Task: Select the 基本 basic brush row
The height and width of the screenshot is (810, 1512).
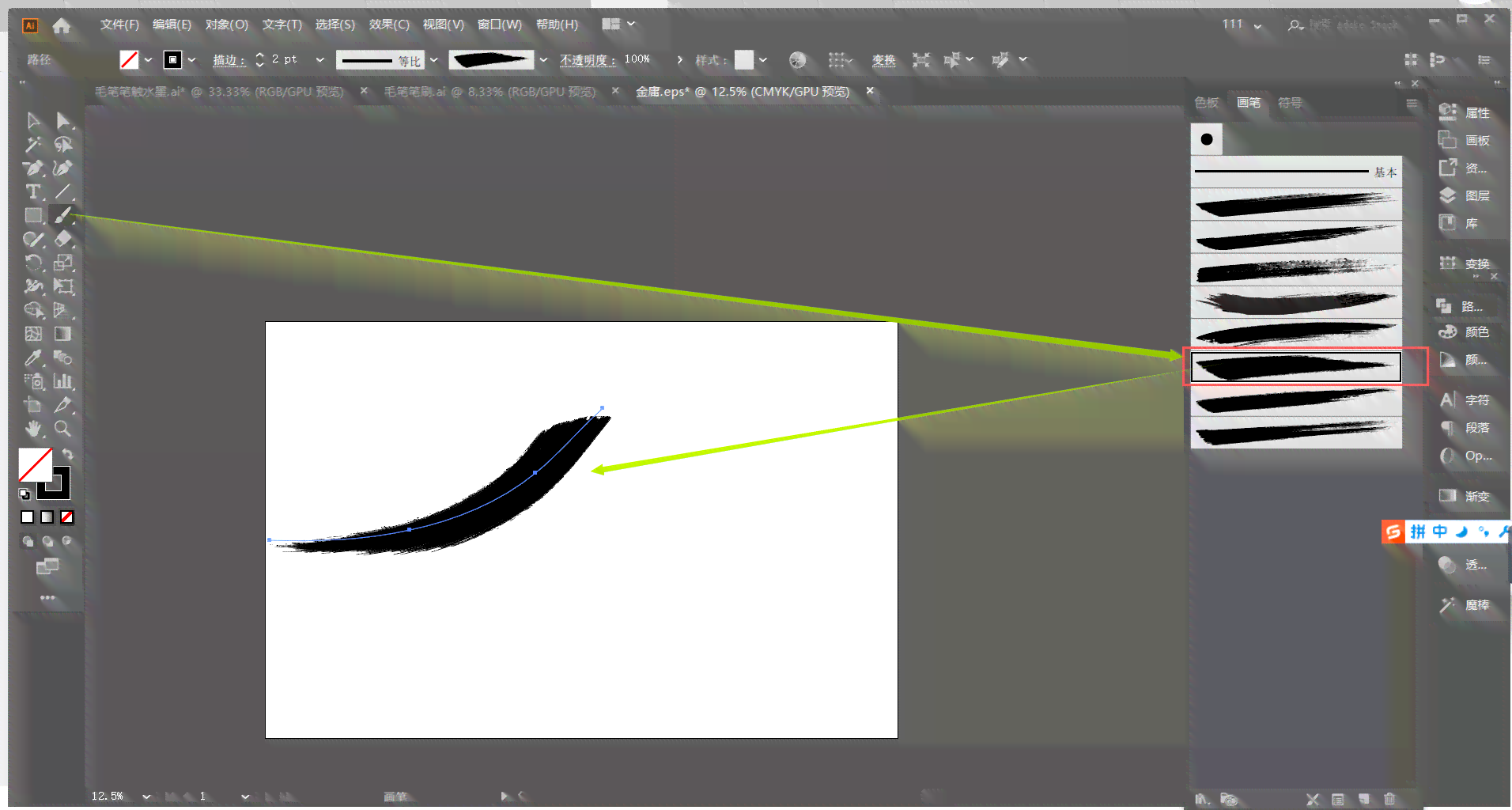Action: [1296, 172]
